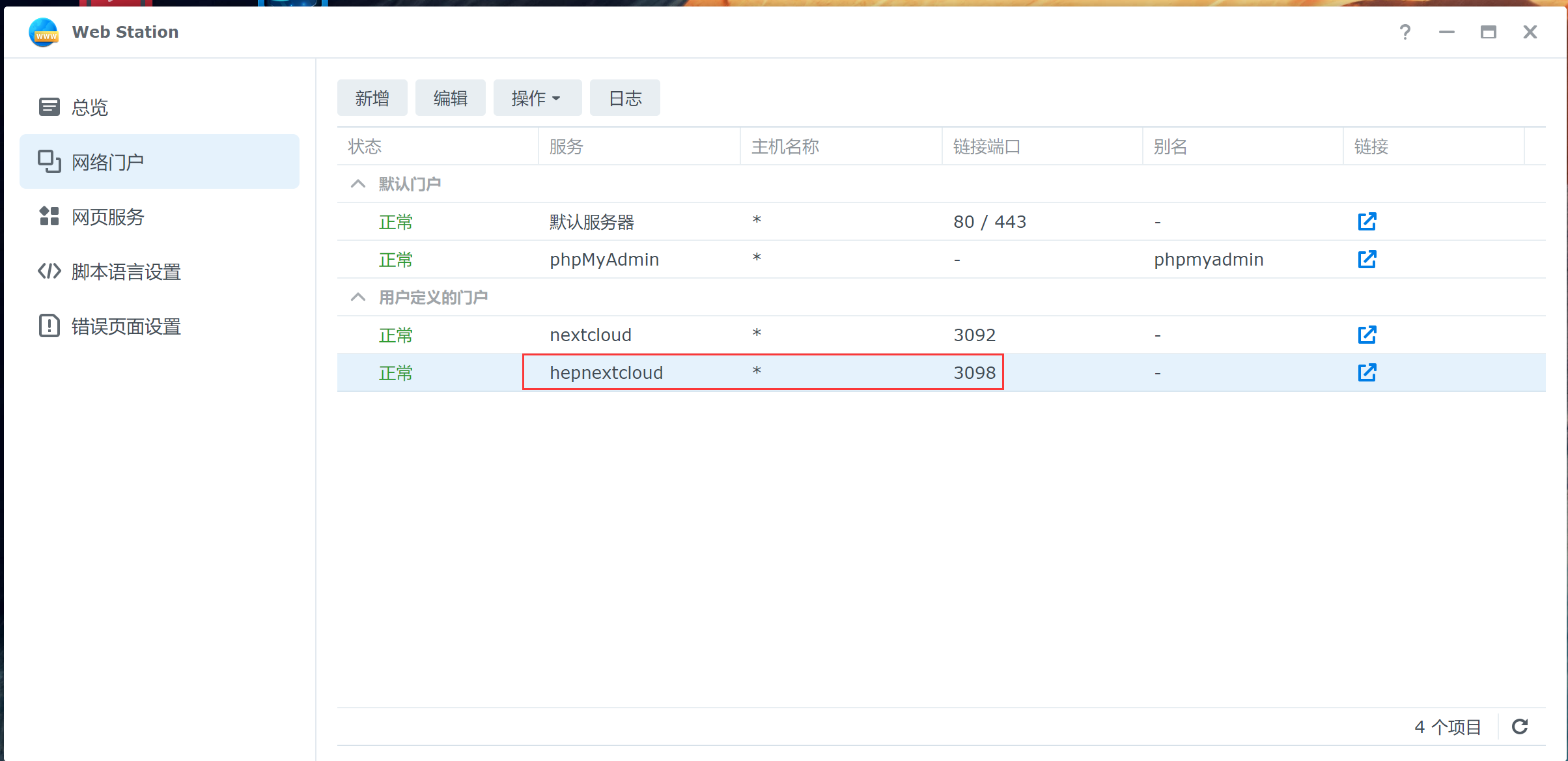The height and width of the screenshot is (761, 1568).
Task: Open the hepnextcloud portal link icon
Action: [1366, 373]
